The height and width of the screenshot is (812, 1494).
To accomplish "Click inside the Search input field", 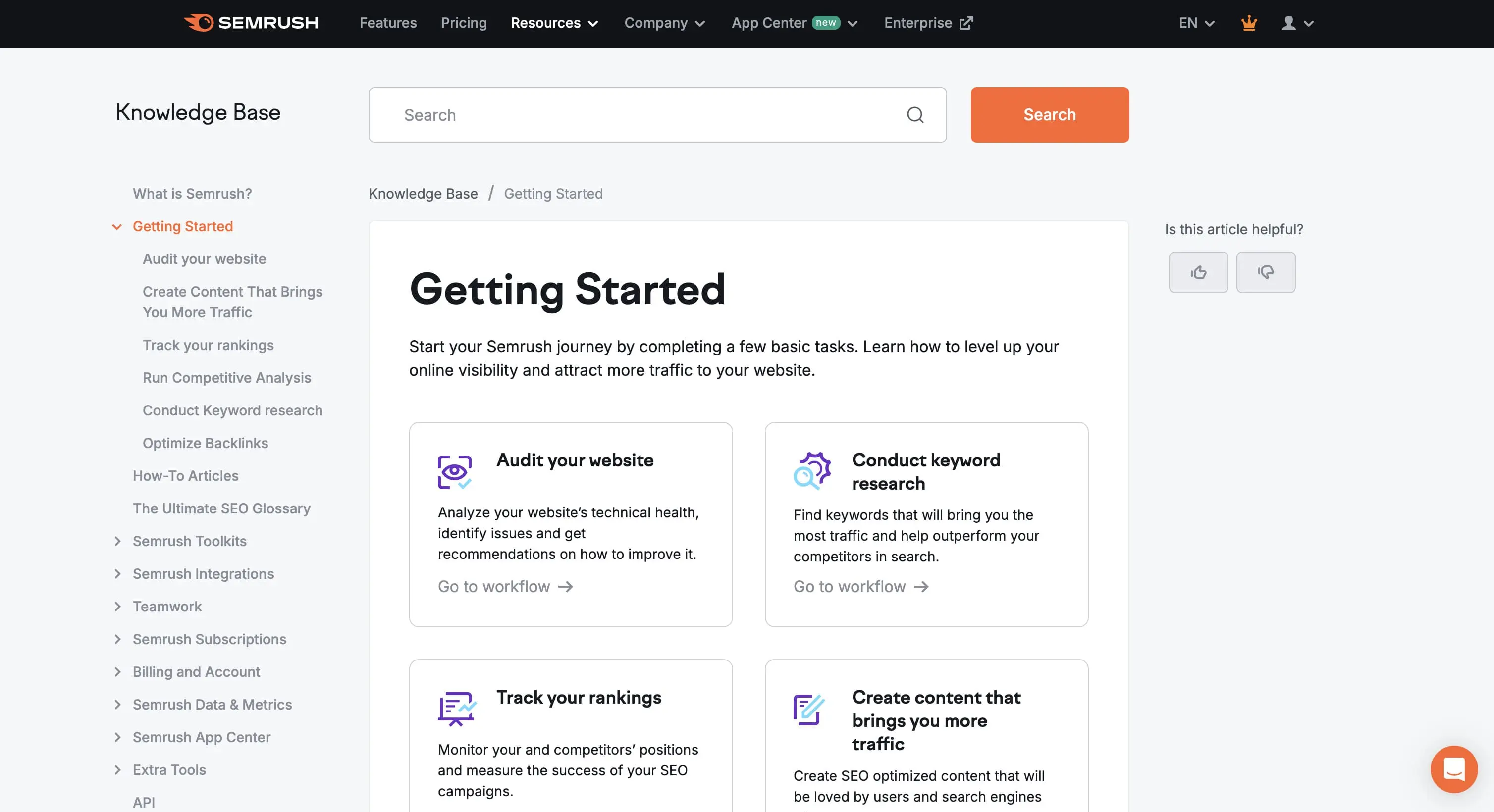I will point(580,115).
